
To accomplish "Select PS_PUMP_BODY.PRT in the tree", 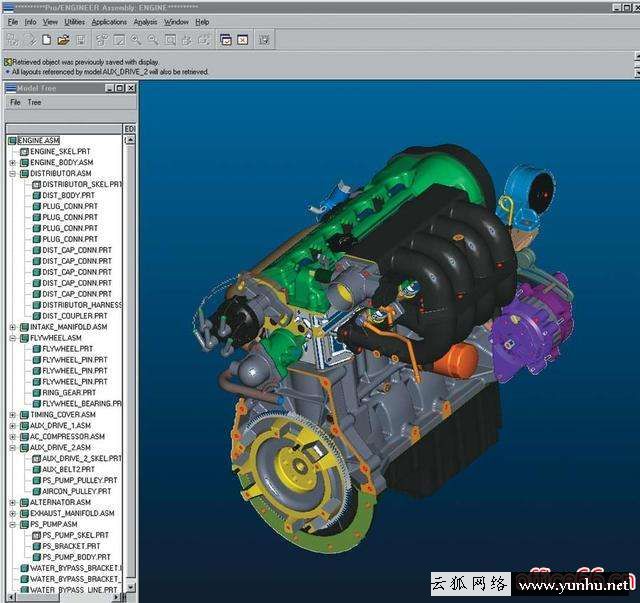I will (x=76, y=557).
